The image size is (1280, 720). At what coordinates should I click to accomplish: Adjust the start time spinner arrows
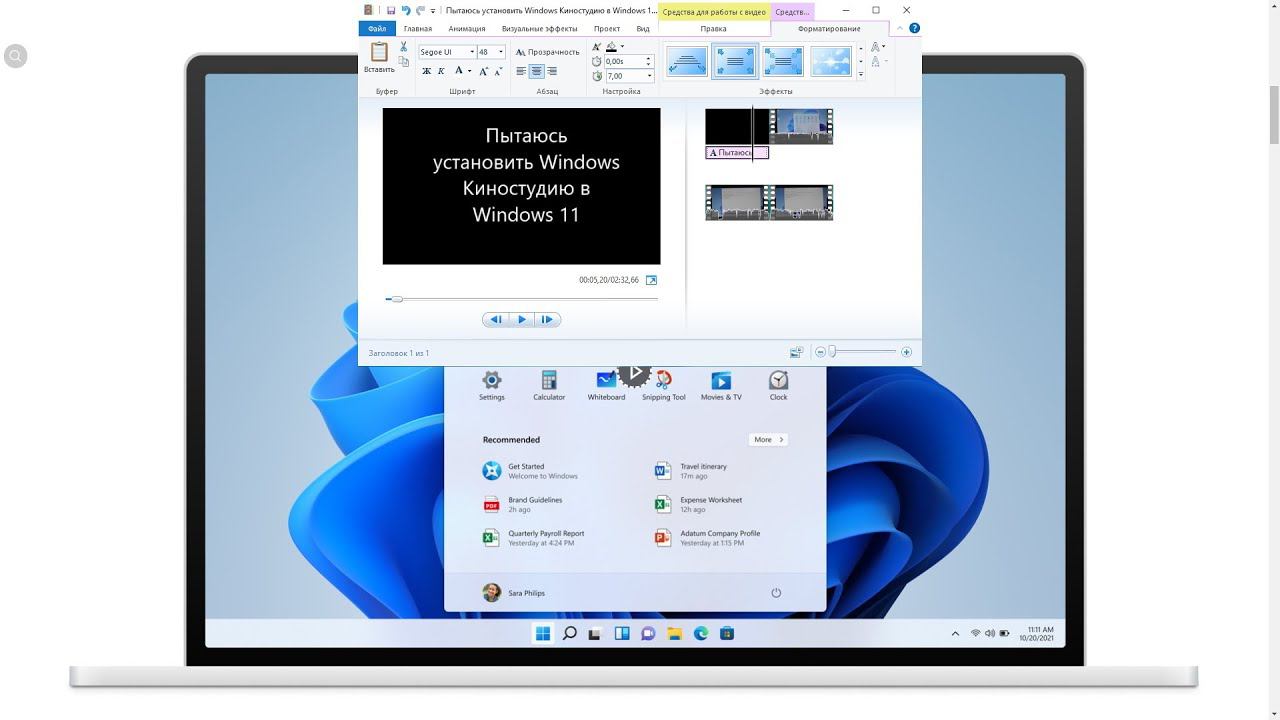click(x=648, y=62)
